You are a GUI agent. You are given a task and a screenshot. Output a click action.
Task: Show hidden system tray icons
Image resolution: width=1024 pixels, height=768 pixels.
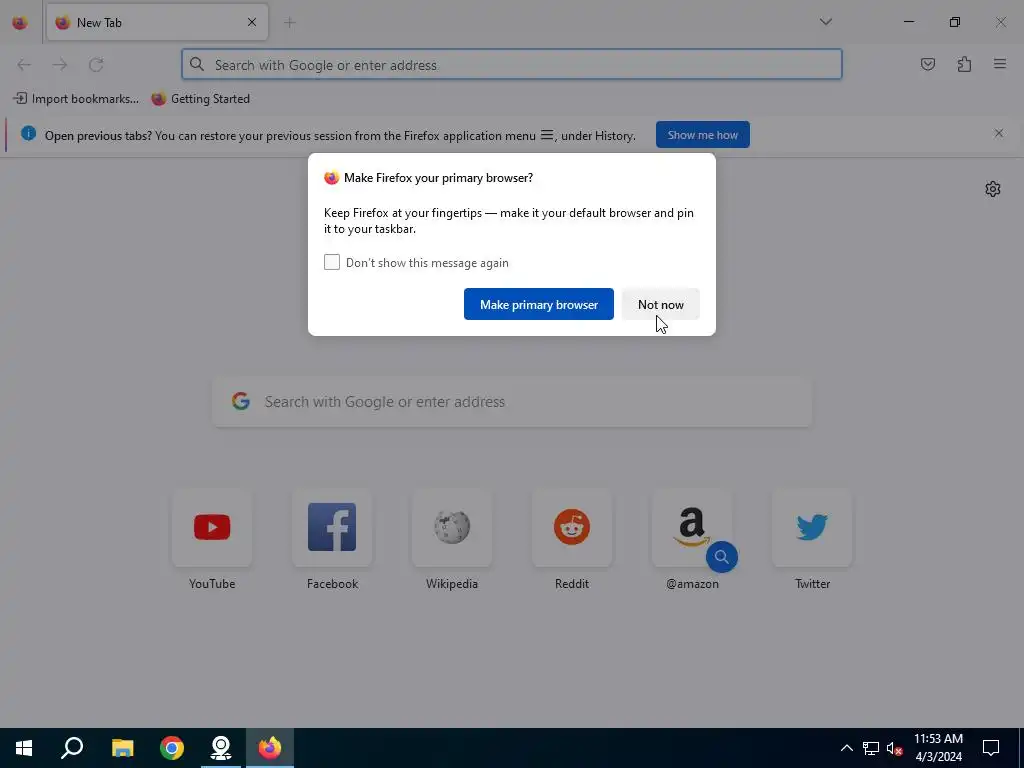click(846, 748)
